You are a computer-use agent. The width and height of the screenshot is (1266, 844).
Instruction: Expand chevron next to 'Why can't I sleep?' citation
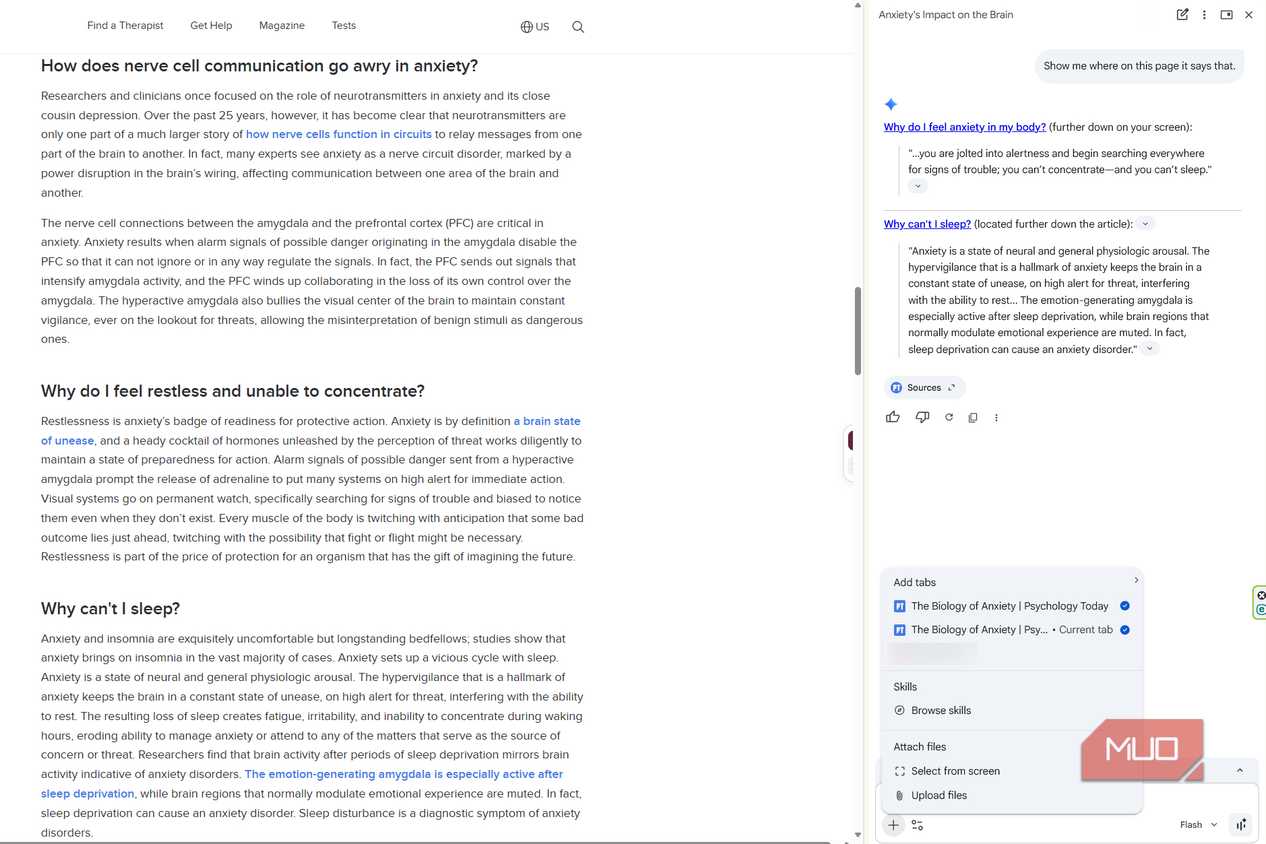pyautogui.click(x=1146, y=224)
